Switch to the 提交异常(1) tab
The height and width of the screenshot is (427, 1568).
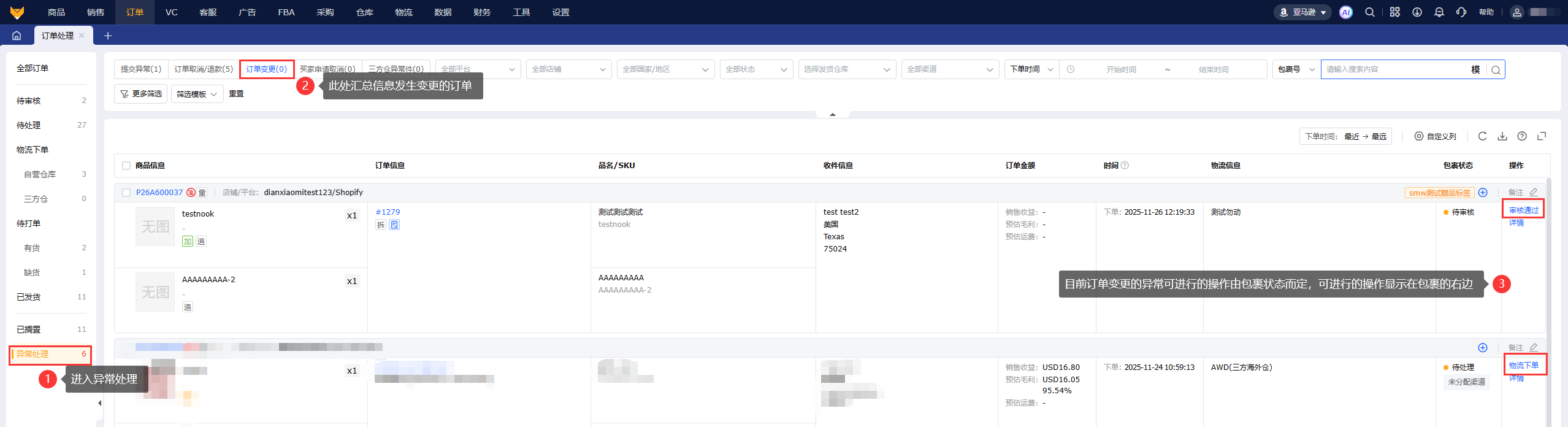point(141,69)
